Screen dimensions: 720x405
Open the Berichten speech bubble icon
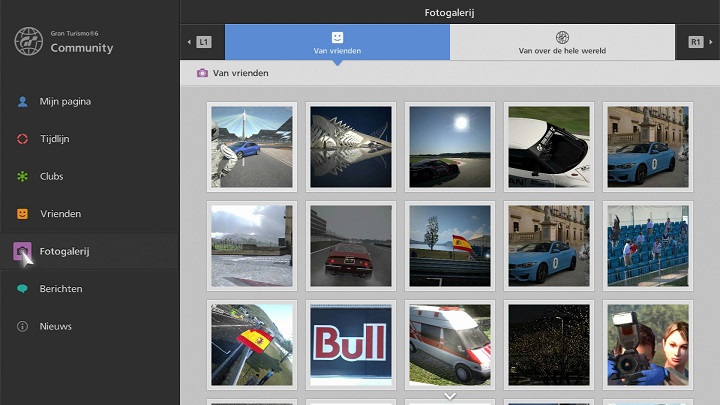[22, 289]
